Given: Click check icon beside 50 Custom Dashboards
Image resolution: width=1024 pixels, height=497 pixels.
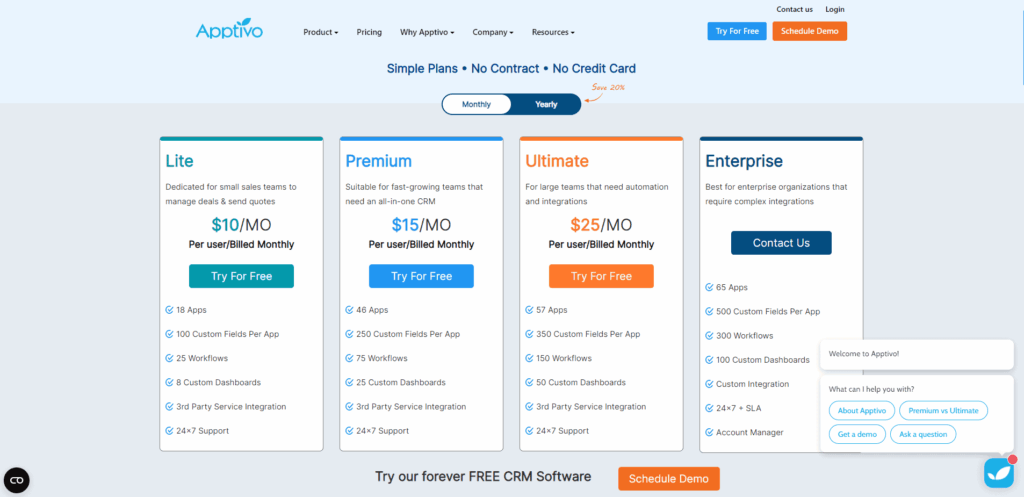Looking at the screenshot, I should (530, 382).
